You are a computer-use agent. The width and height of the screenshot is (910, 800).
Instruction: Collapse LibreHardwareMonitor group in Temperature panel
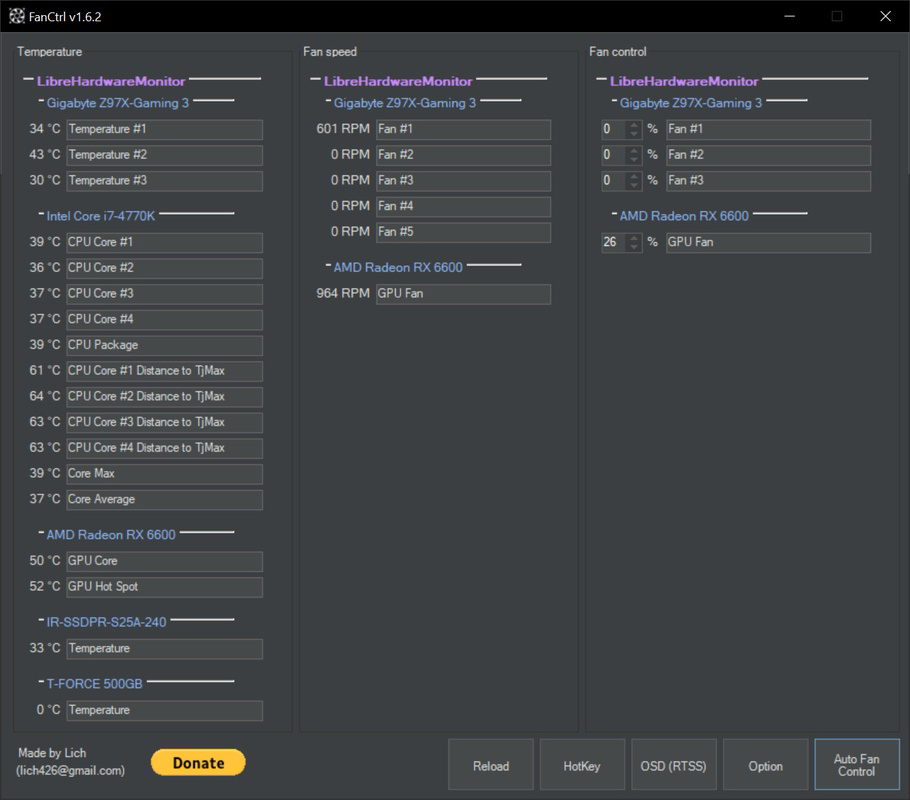tap(28, 79)
